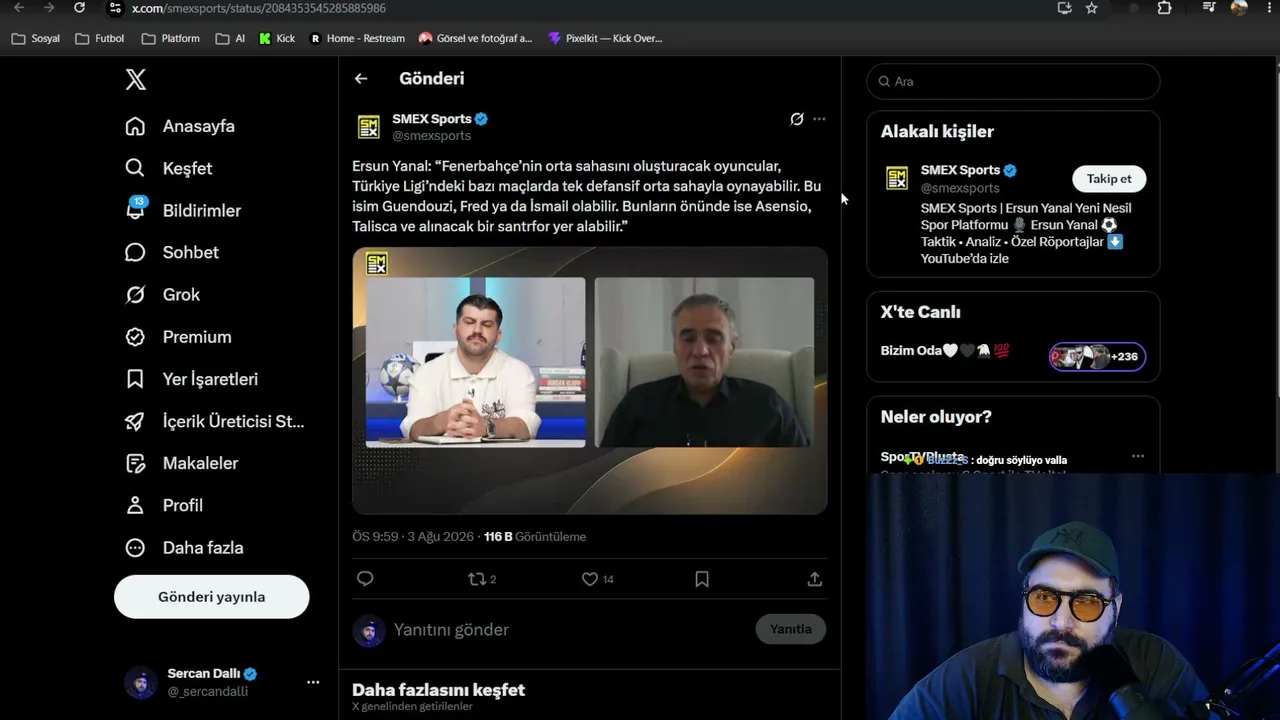Open Sohbet messages
1280x720 pixels.
(x=172, y=252)
